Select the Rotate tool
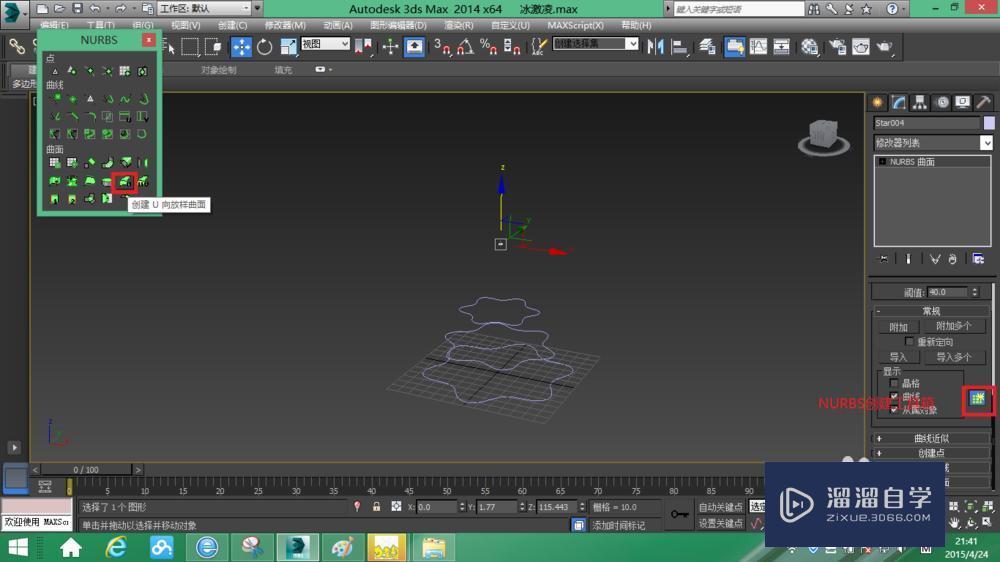 coord(265,47)
